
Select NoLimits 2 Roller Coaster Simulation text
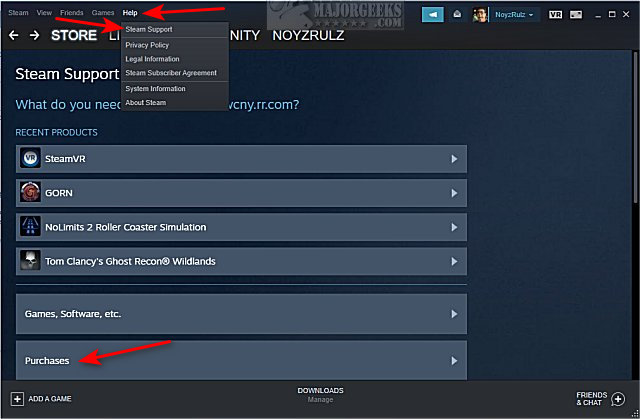(126, 227)
